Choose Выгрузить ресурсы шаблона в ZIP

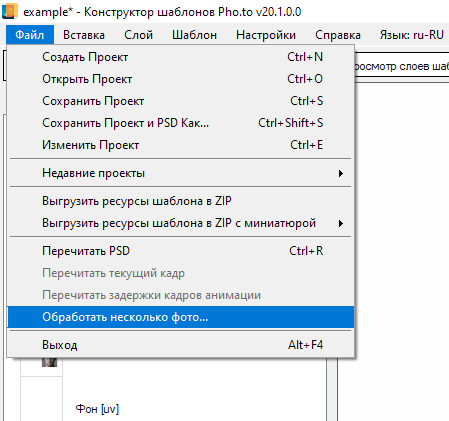pos(180,201)
